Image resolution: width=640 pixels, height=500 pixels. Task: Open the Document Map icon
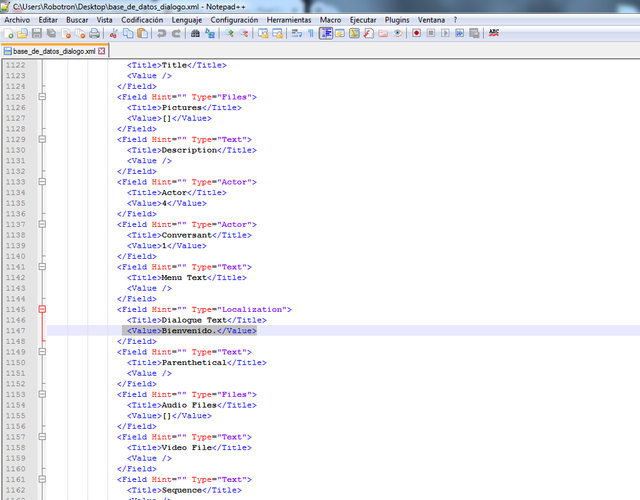[354, 33]
